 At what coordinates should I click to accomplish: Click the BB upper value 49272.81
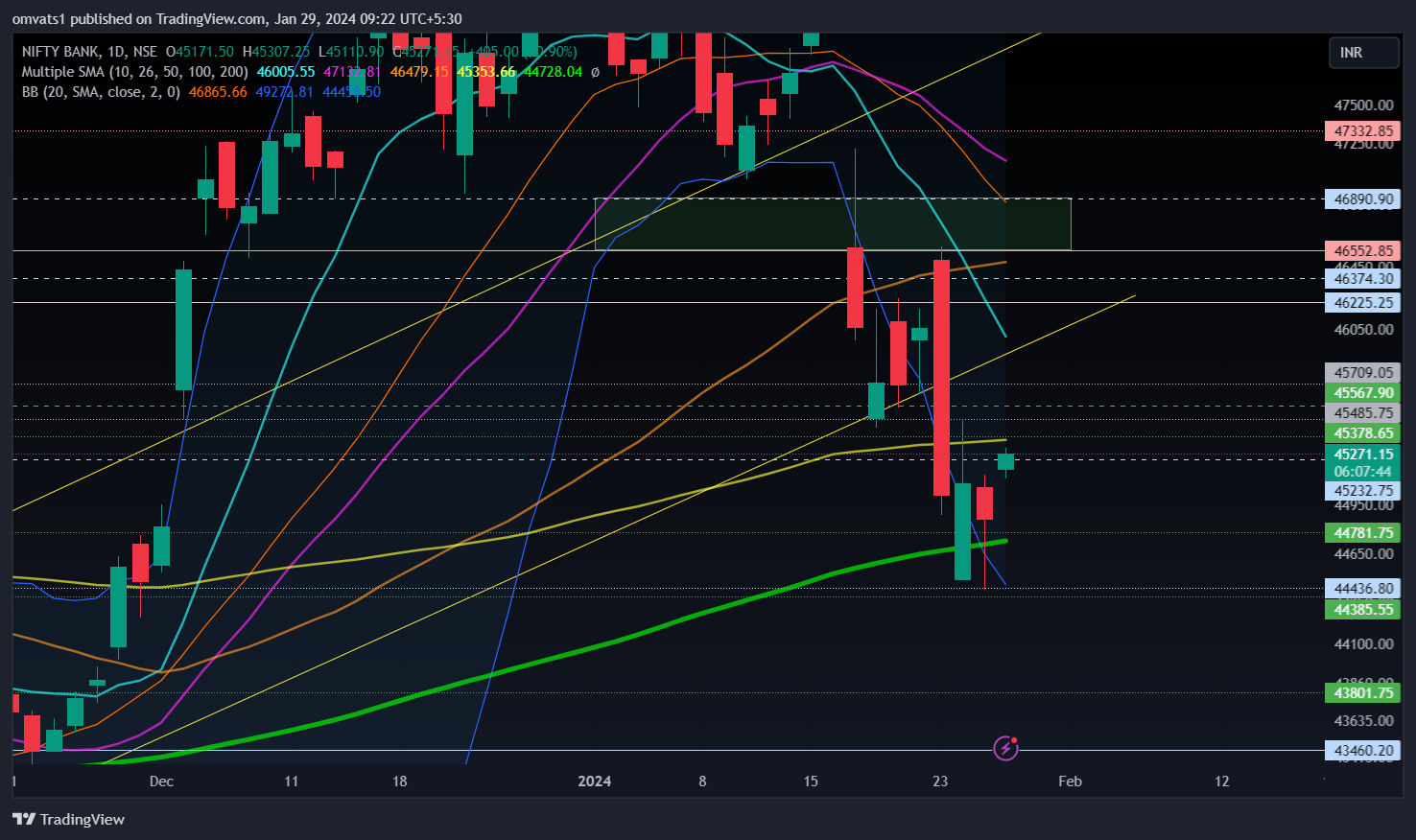(285, 92)
